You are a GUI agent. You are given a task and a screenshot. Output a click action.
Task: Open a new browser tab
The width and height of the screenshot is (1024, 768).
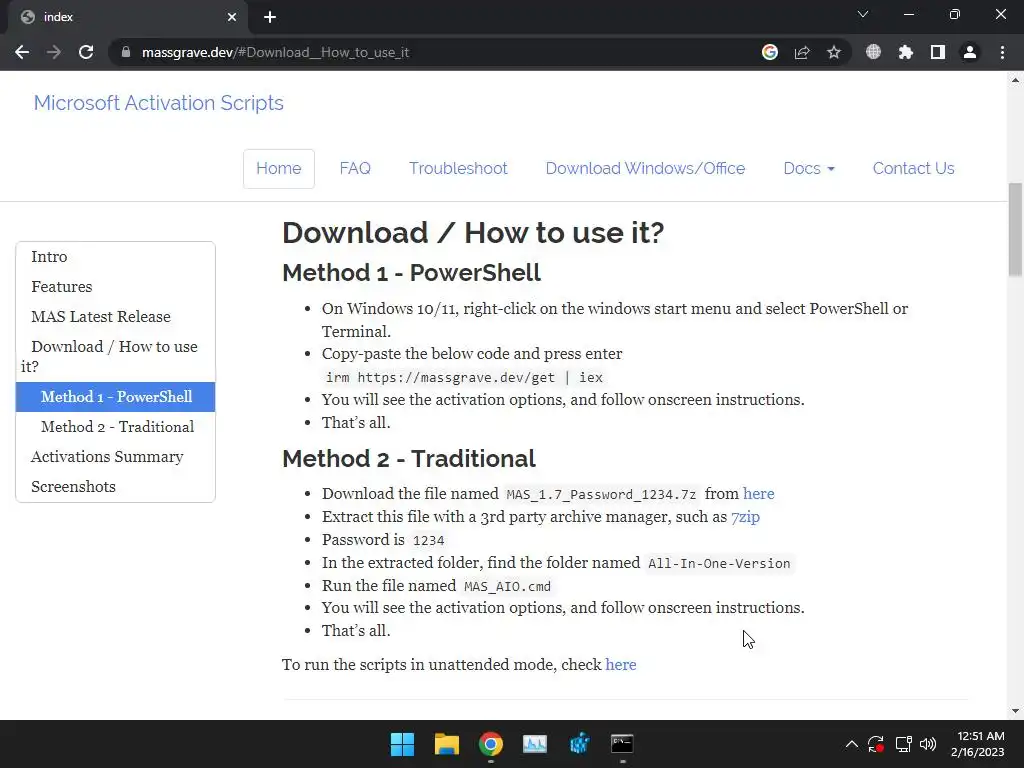pyautogui.click(x=270, y=17)
